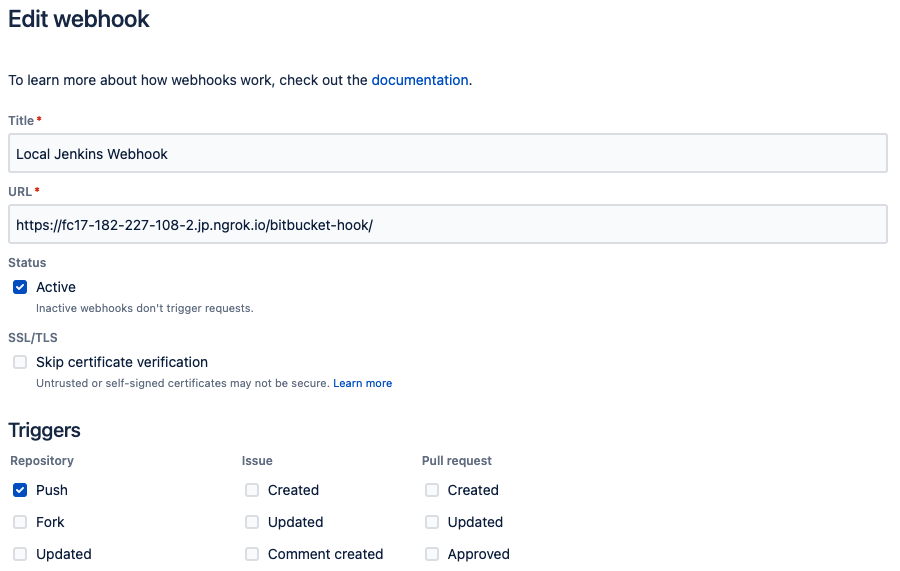Screen dimensions: 900x571
Task: Check the Repository Fork trigger
Action: (20, 522)
